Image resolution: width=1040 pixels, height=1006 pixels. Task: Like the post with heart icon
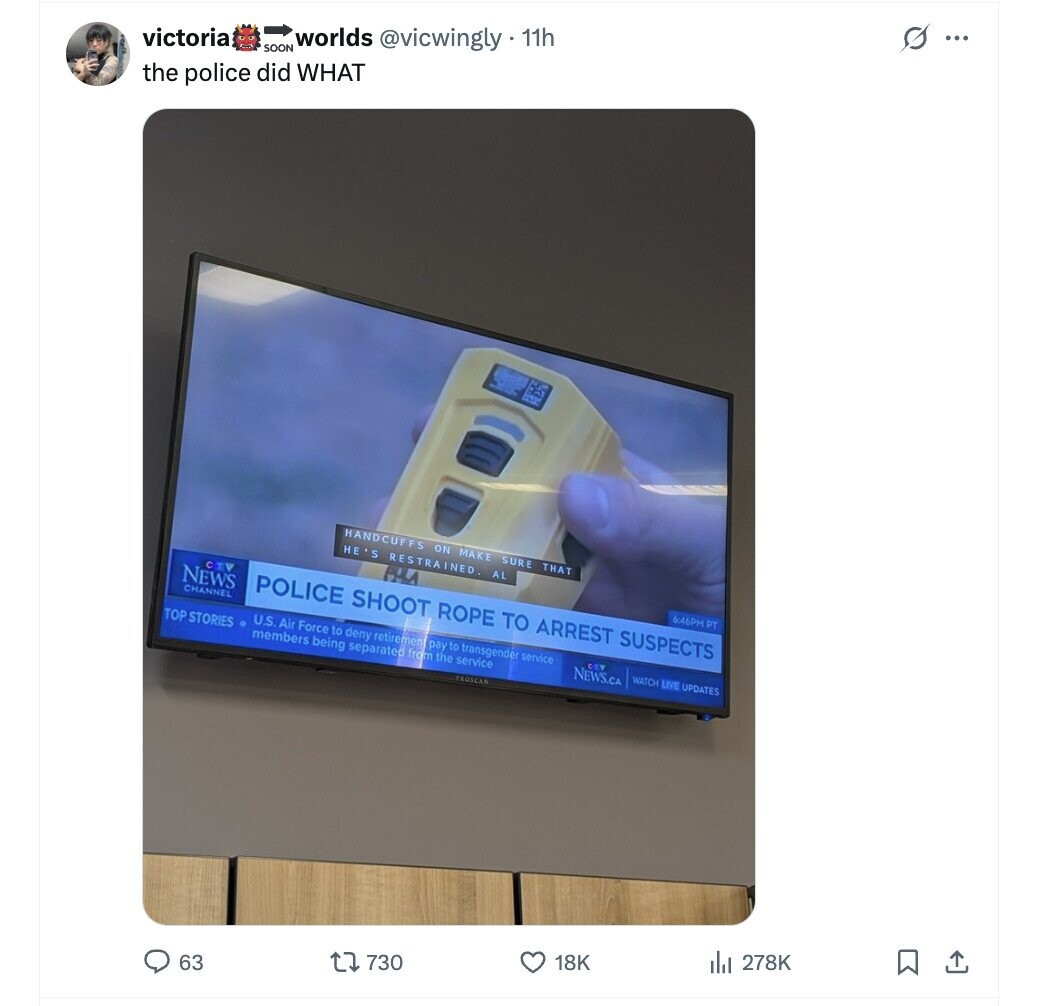click(x=533, y=962)
